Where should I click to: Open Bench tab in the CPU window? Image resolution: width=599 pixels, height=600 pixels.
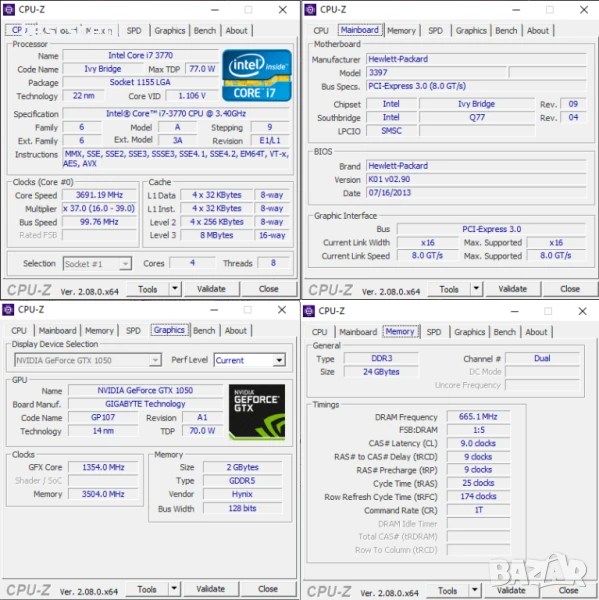pyautogui.click(x=205, y=31)
